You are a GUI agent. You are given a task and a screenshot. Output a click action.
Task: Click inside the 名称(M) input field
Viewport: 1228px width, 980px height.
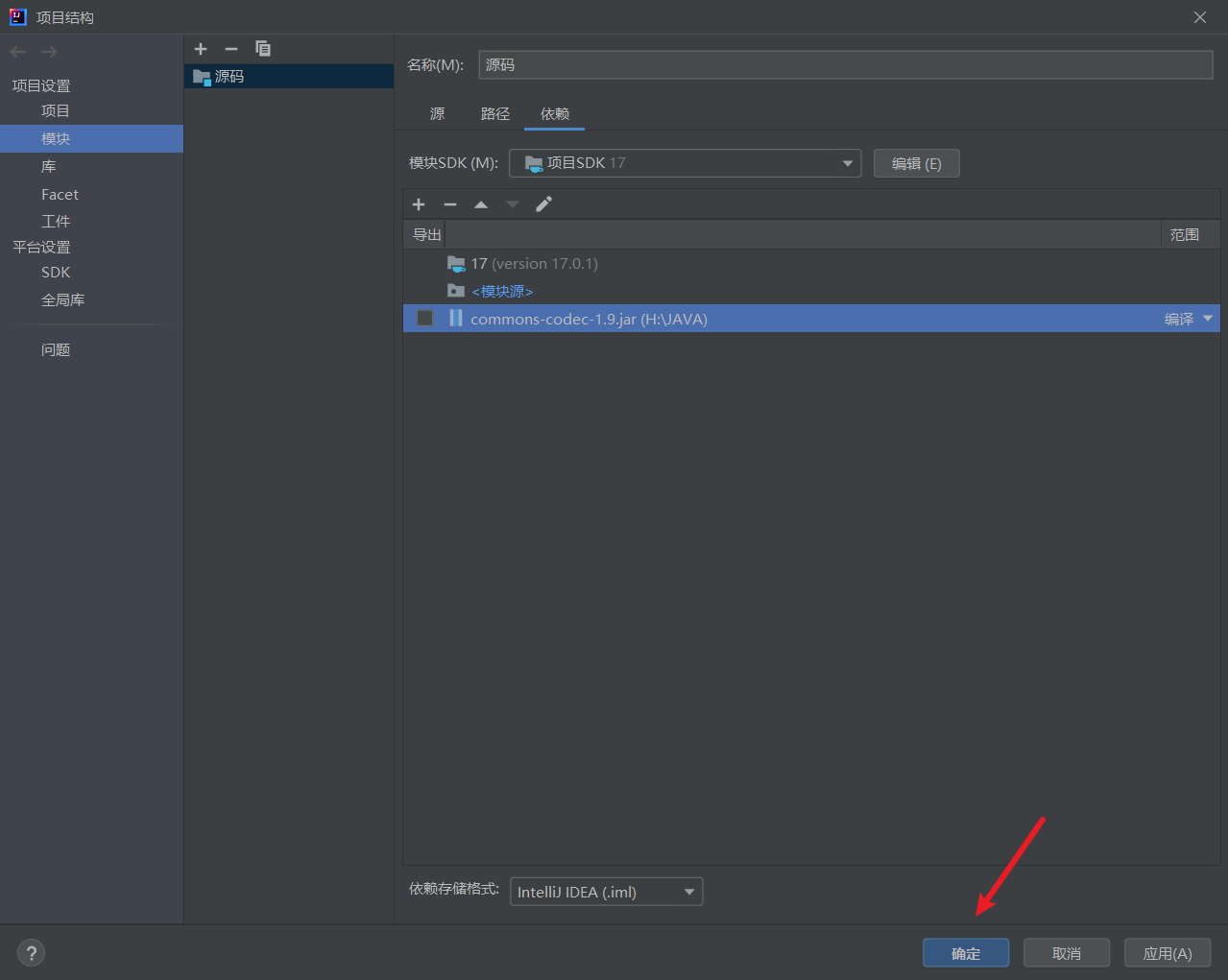[845, 64]
